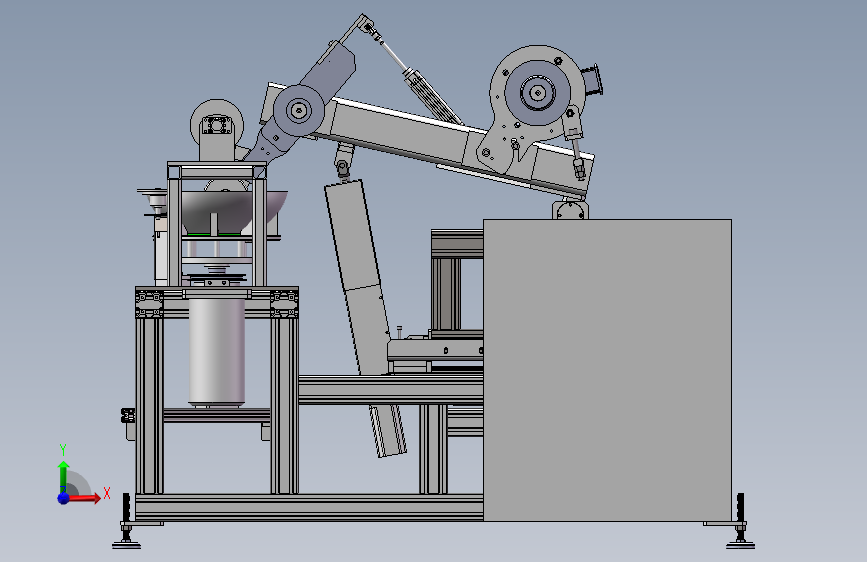Image resolution: width=867 pixels, height=562 pixels.
Task: Select the round roller on the bearing block at top left
Action: click(217, 126)
